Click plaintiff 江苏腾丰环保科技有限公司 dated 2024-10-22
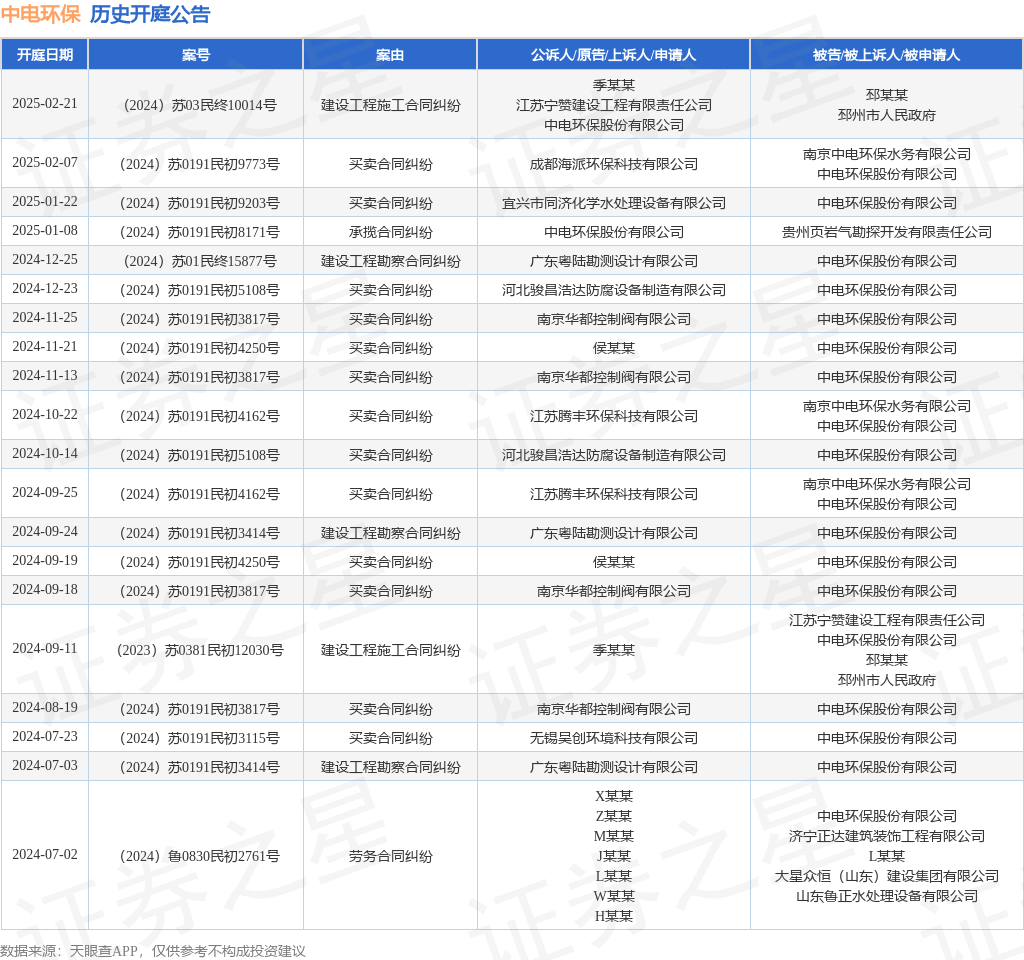Image resolution: width=1024 pixels, height=960 pixels. point(613,416)
